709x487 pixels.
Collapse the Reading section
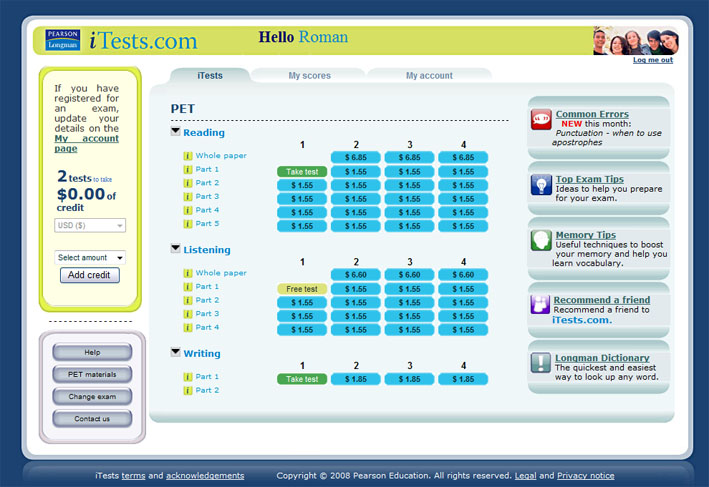pyautogui.click(x=176, y=131)
